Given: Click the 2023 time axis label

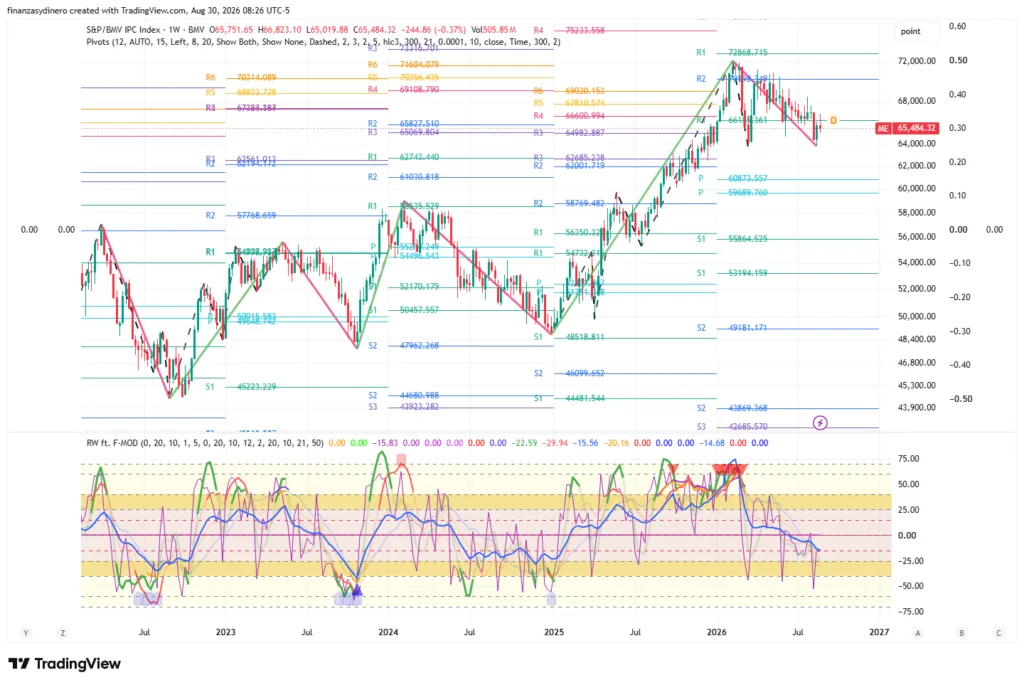Looking at the screenshot, I should pos(225,632).
